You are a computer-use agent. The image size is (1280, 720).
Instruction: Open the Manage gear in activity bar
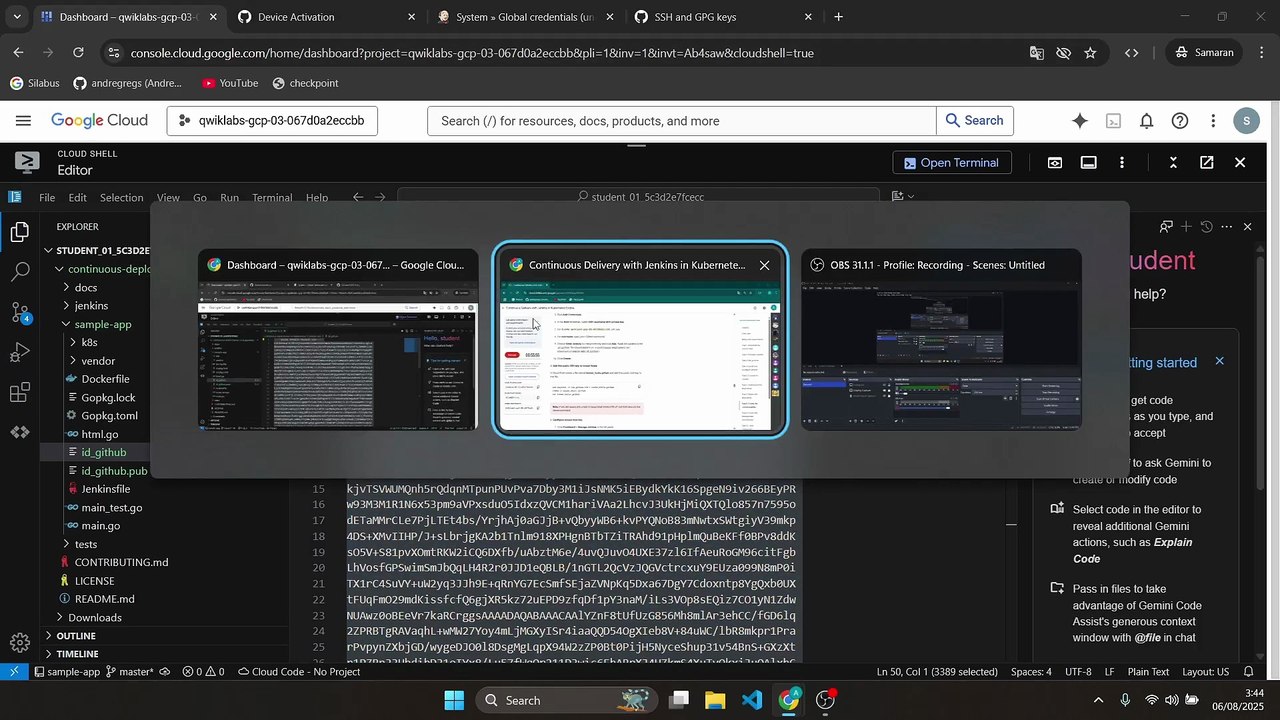pos(20,643)
